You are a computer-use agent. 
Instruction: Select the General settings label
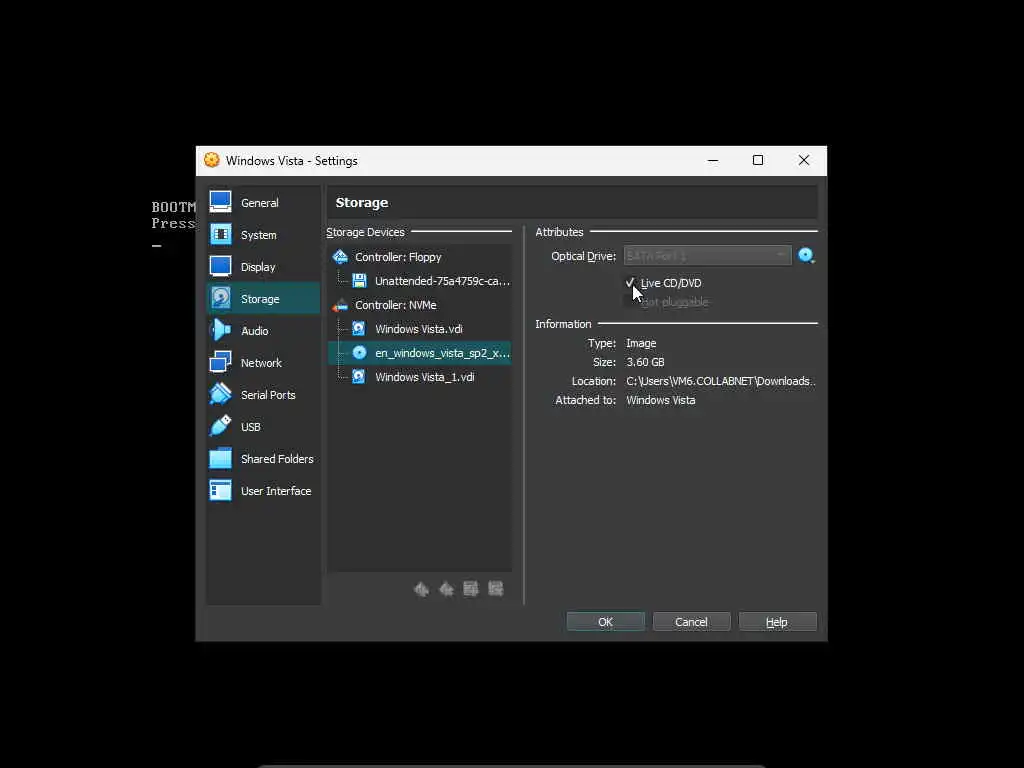[259, 203]
